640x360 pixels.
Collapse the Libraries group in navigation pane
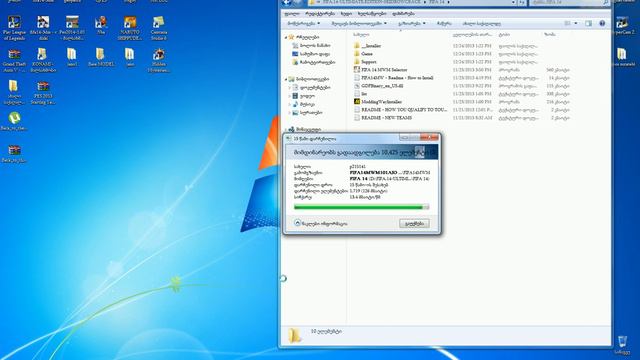click(286, 79)
